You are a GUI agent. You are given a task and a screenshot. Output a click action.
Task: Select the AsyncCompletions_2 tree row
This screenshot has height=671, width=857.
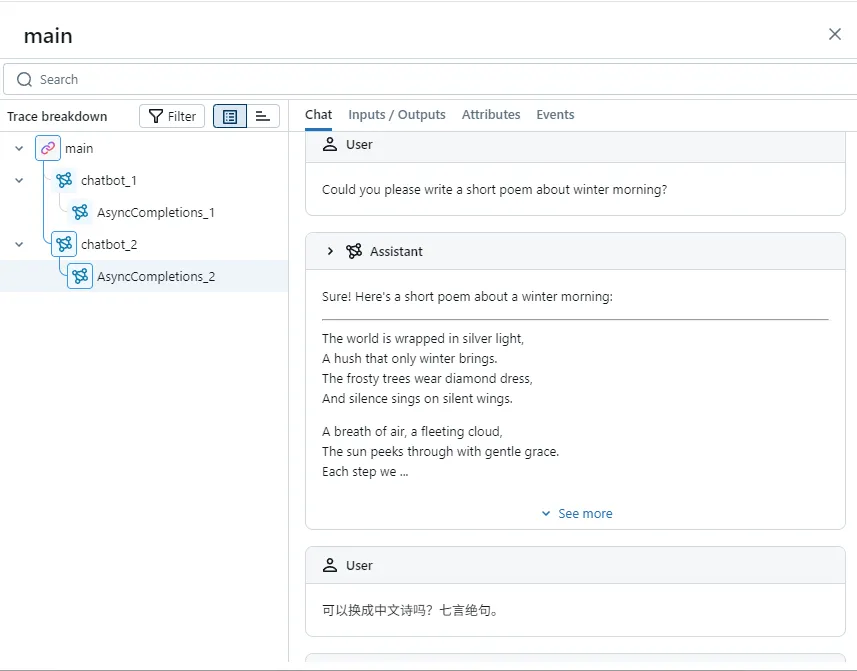(x=144, y=276)
